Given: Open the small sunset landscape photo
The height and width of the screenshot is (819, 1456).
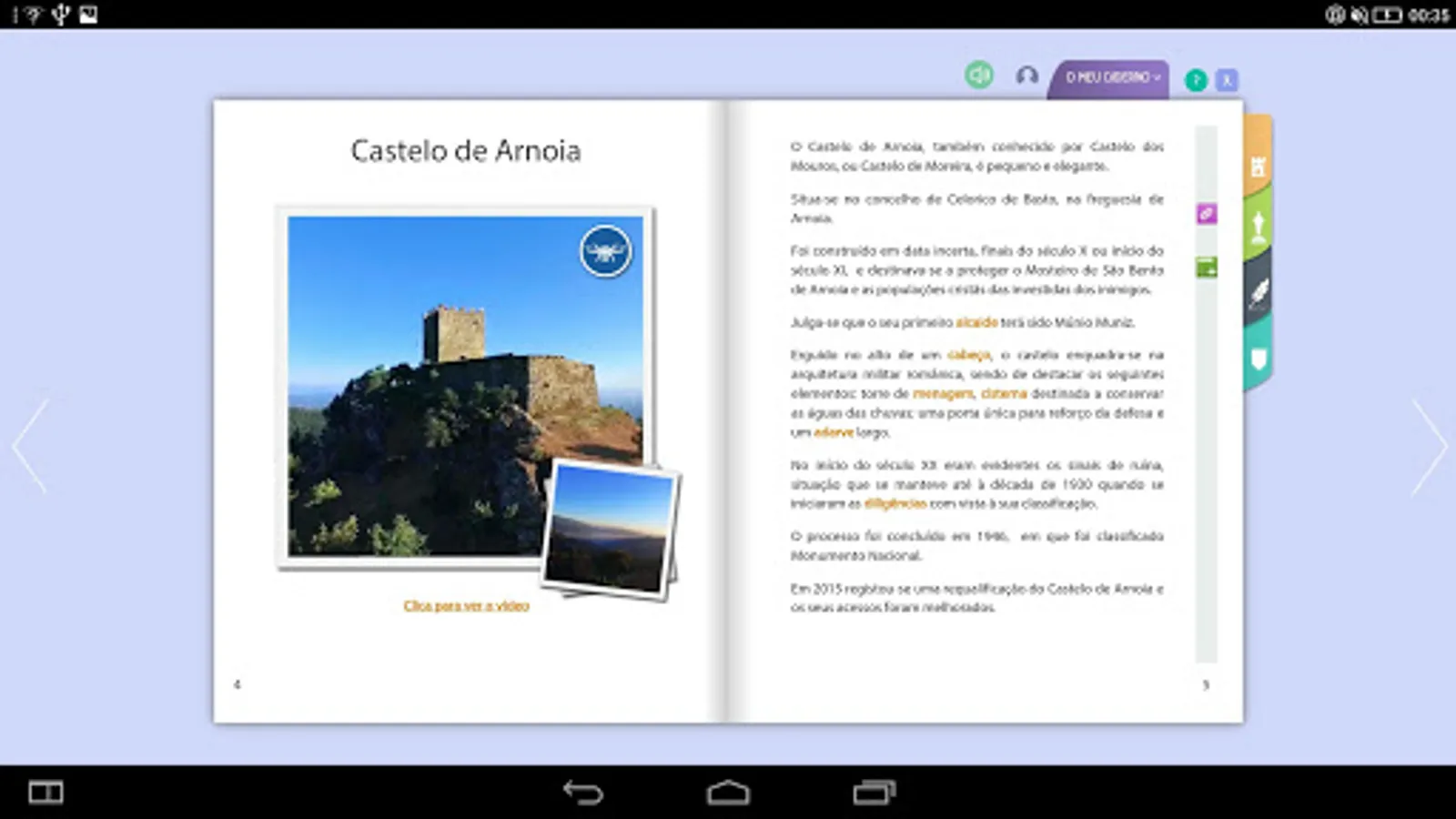Looking at the screenshot, I should coord(610,530).
